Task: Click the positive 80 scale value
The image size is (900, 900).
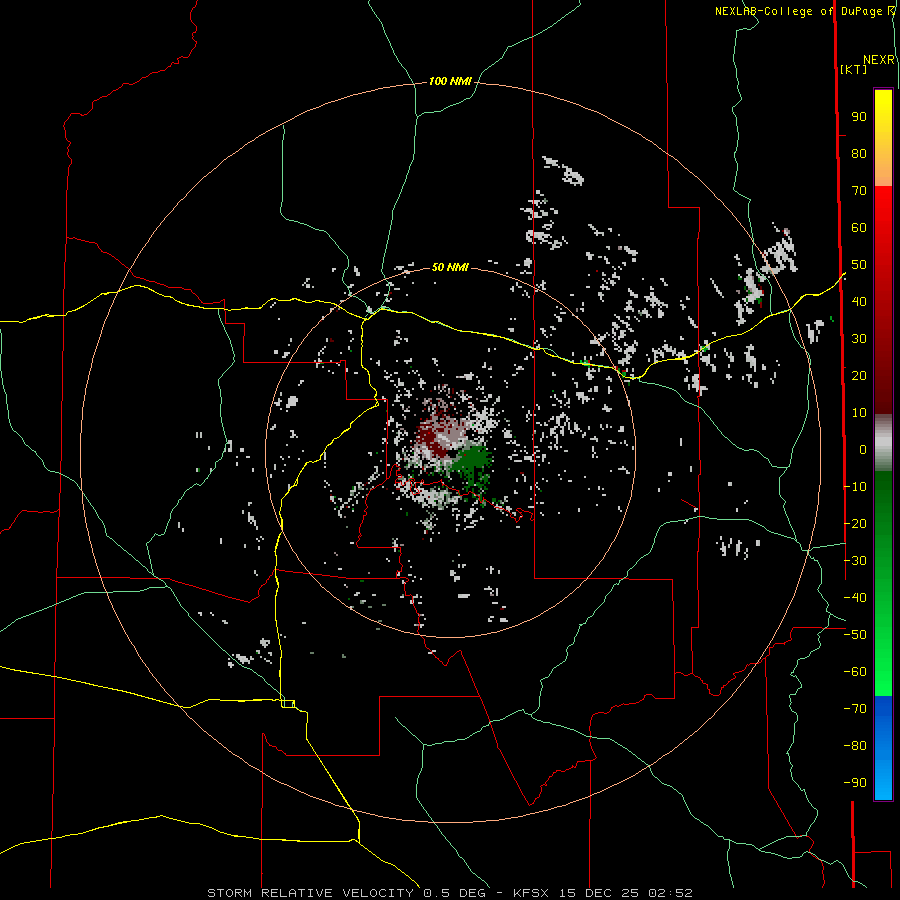Action: [859, 154]
